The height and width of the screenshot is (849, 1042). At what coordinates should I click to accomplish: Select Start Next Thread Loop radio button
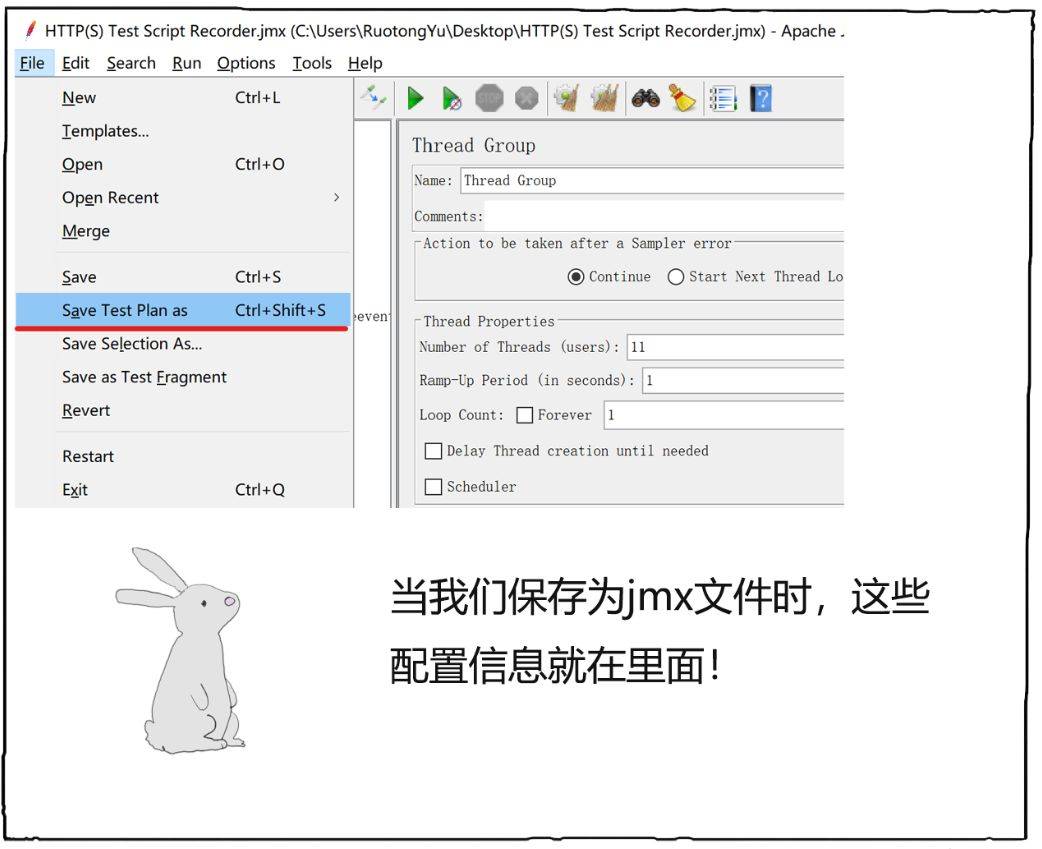click(x=676, y=277)
